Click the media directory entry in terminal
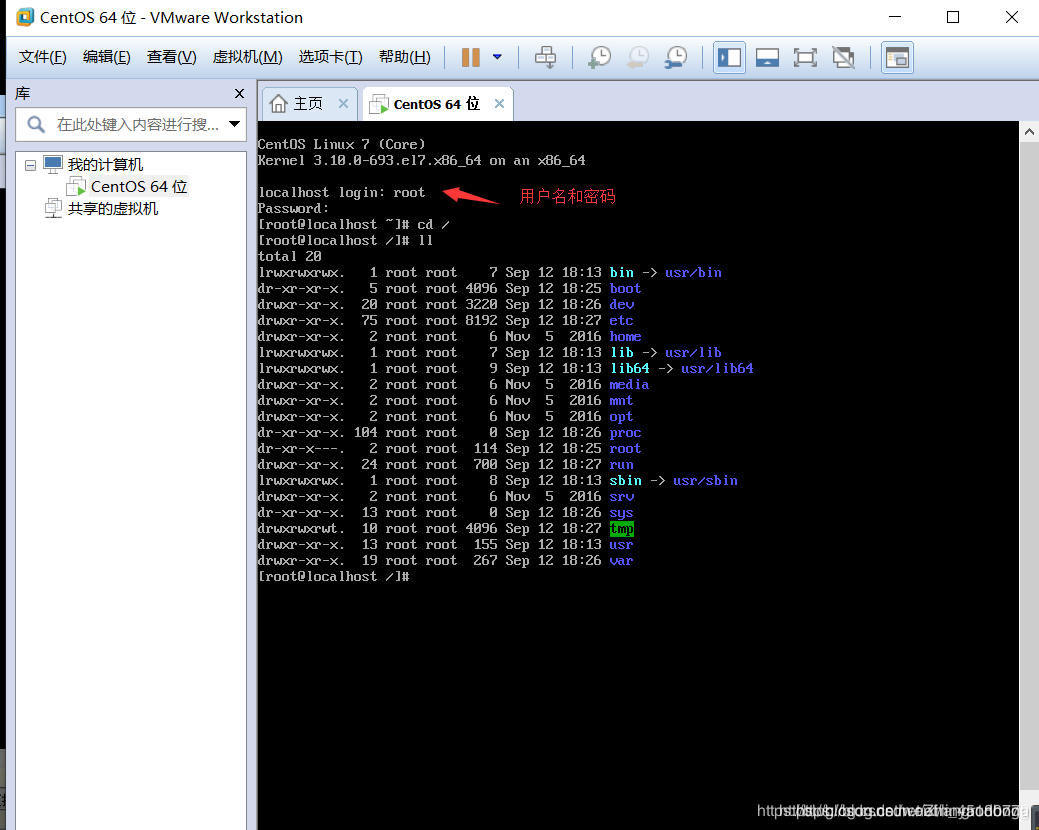 click(629, 385)
